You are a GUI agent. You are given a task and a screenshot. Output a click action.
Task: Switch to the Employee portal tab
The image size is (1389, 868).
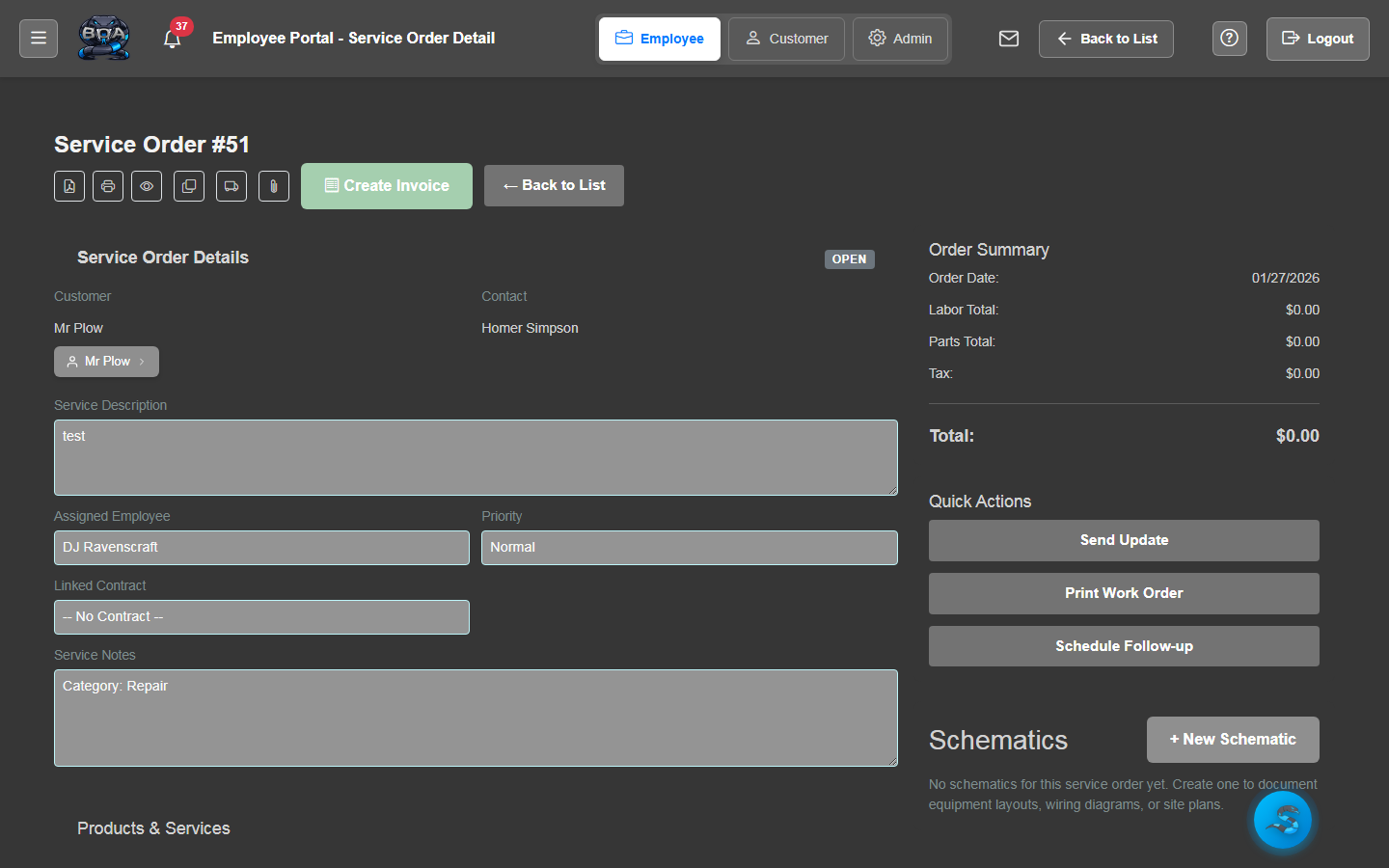pos(660,39)
